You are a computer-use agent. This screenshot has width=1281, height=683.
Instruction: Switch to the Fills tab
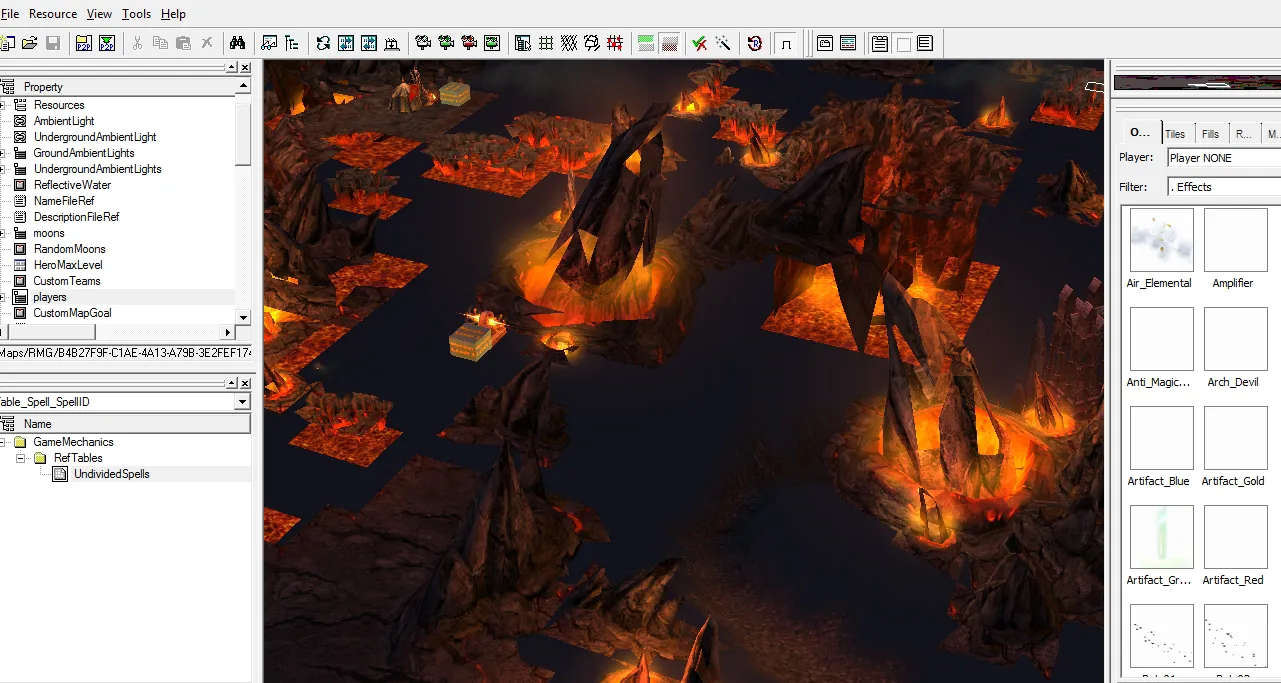coord(1210,134)
